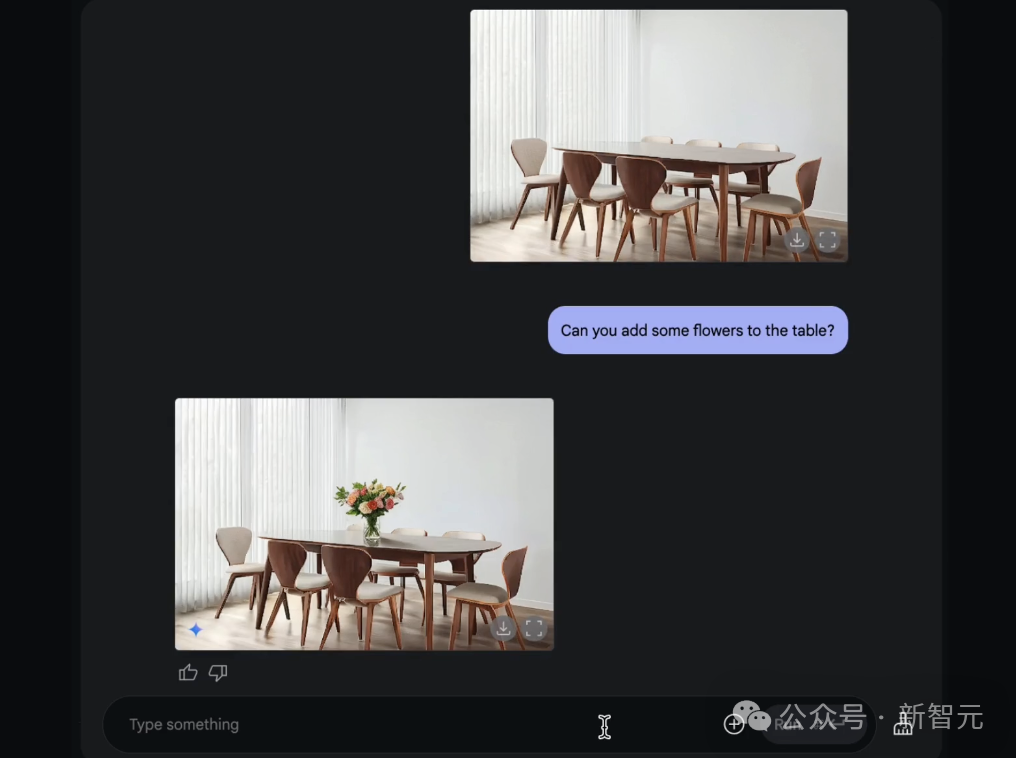Expand the original dining table image fullscreen

click(827, 240)
